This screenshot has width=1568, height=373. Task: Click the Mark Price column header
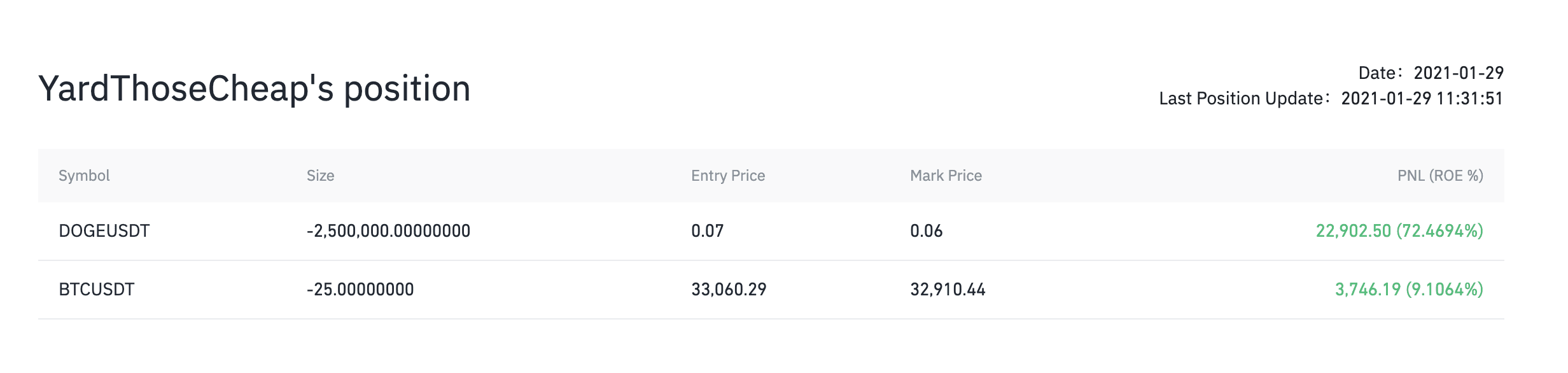pyautogui.click(x=946, y=176)
